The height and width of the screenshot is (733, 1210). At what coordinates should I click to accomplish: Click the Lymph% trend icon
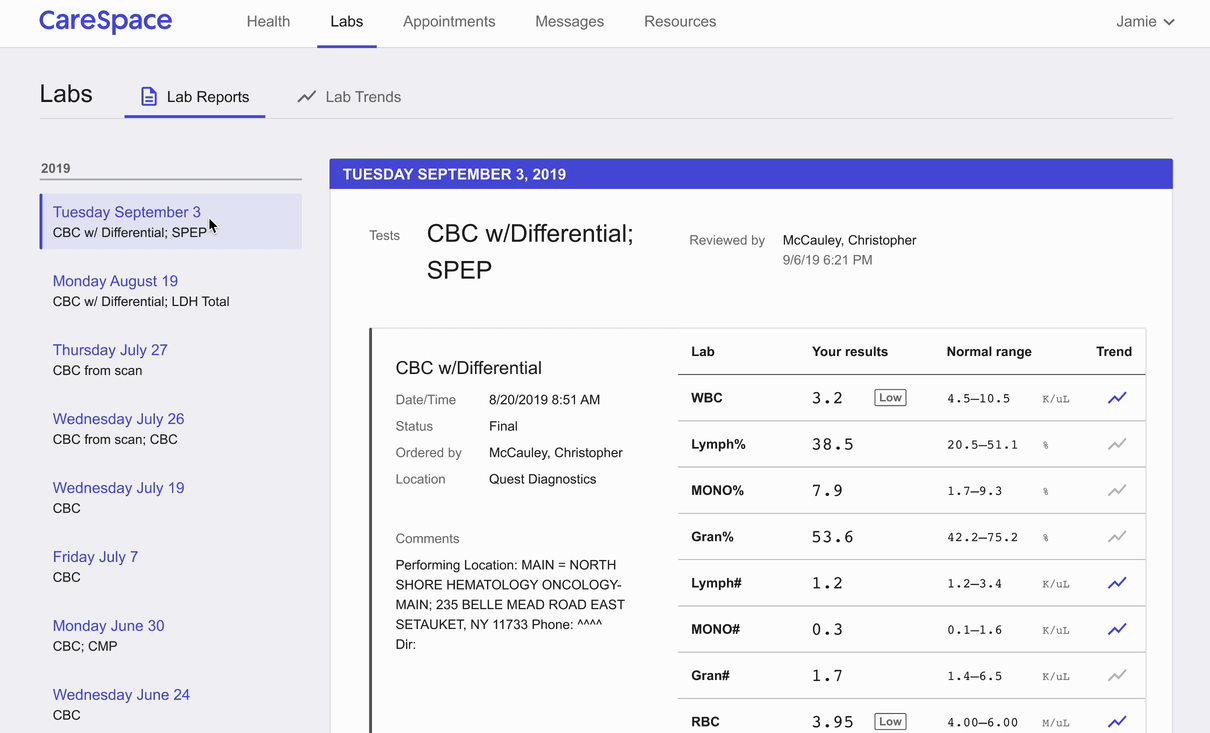[x=1117, y=444]
